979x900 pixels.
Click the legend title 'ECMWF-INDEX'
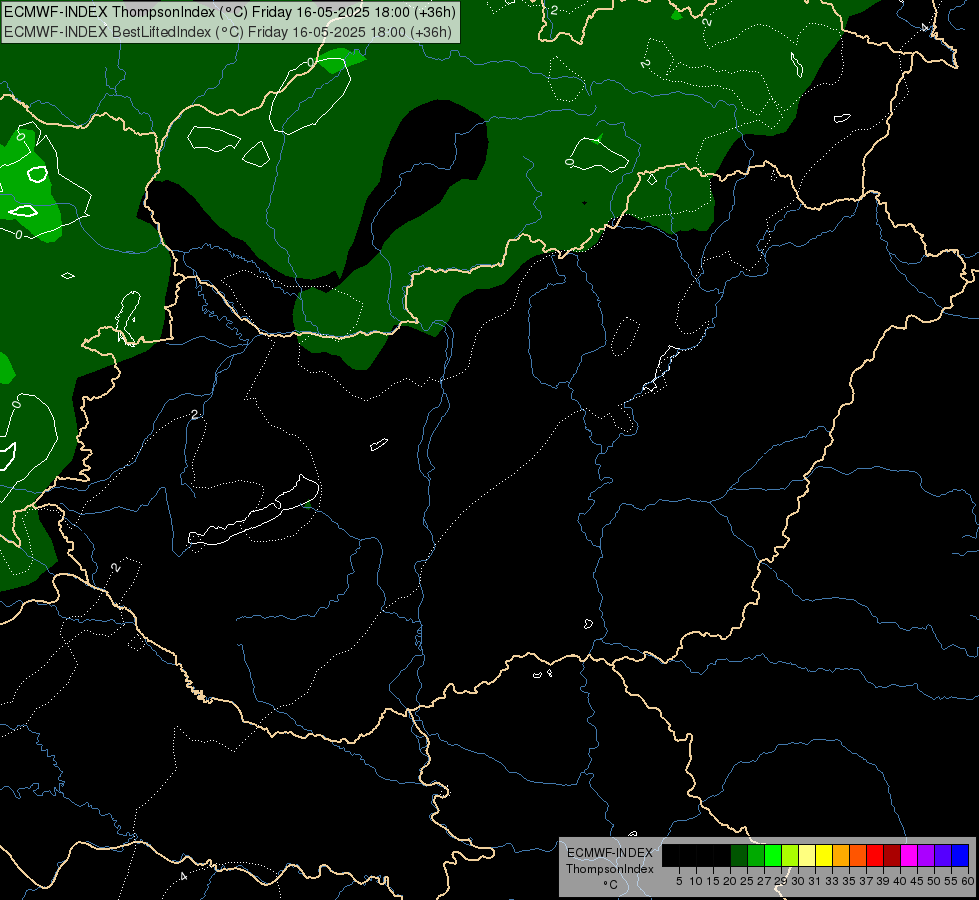click(609, 853)
